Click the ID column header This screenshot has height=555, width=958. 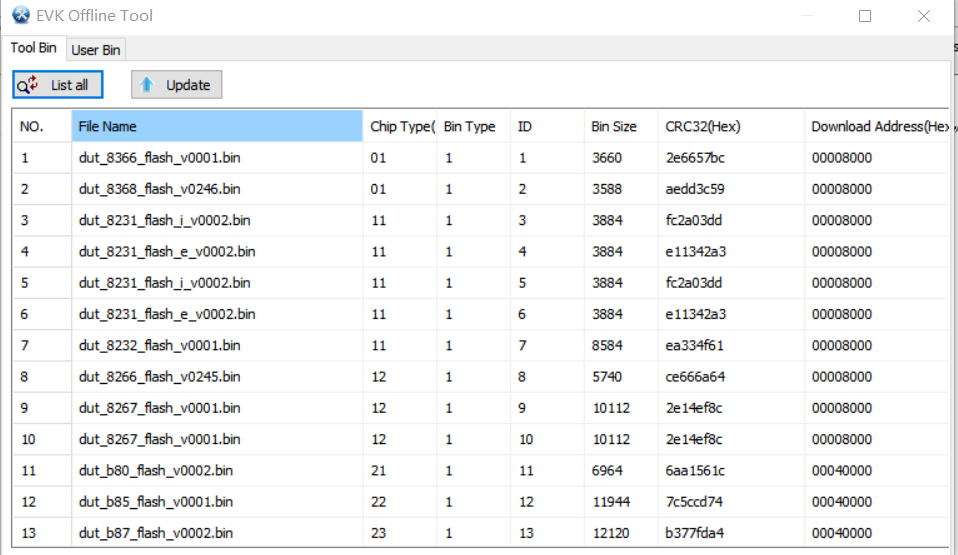(x=547, y=127)
